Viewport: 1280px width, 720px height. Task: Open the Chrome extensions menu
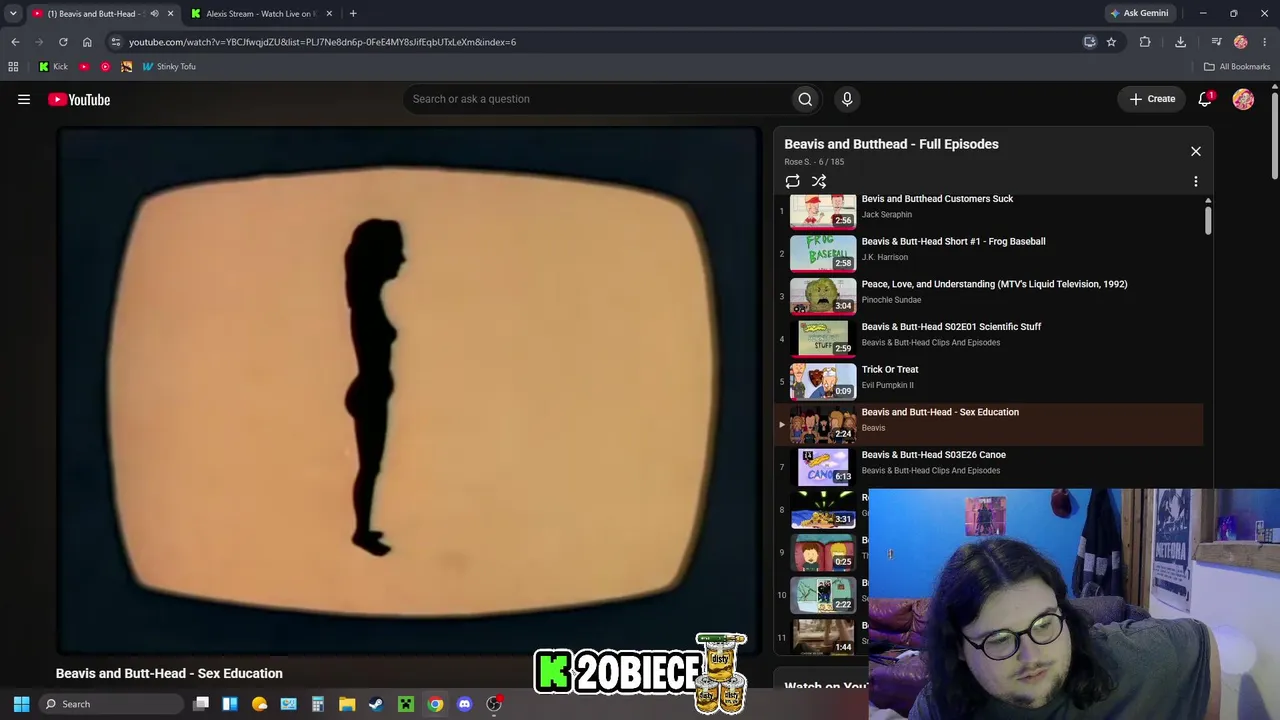(1145, 42)
